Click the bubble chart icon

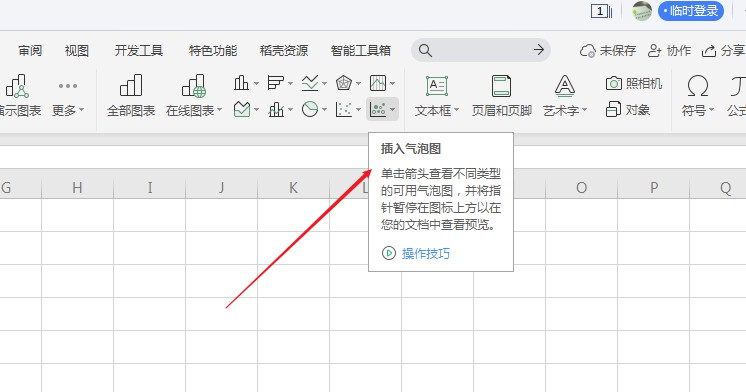pyautogui.click(x=378, y=110)
